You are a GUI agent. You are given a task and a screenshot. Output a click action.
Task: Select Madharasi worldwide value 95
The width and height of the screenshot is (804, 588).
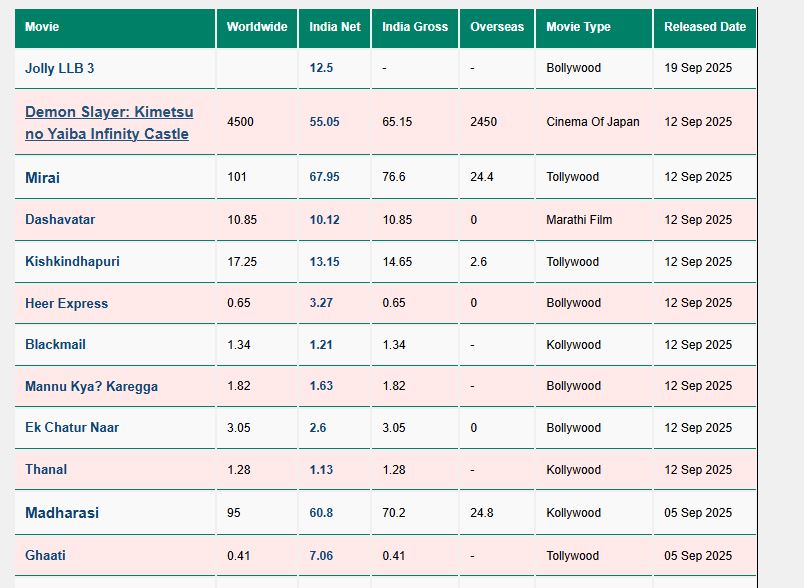[x=234, y=513]
